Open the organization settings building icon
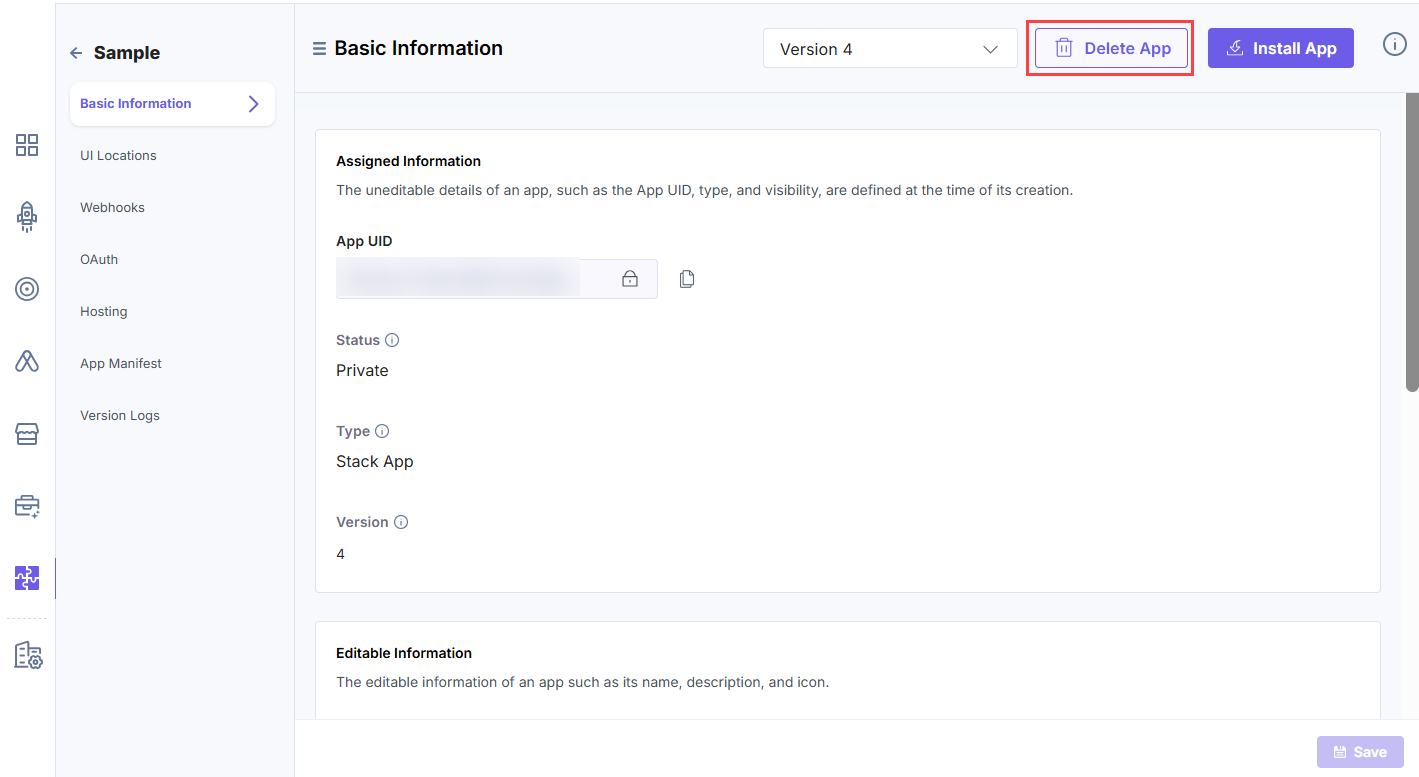 click(x=27, y=655)
